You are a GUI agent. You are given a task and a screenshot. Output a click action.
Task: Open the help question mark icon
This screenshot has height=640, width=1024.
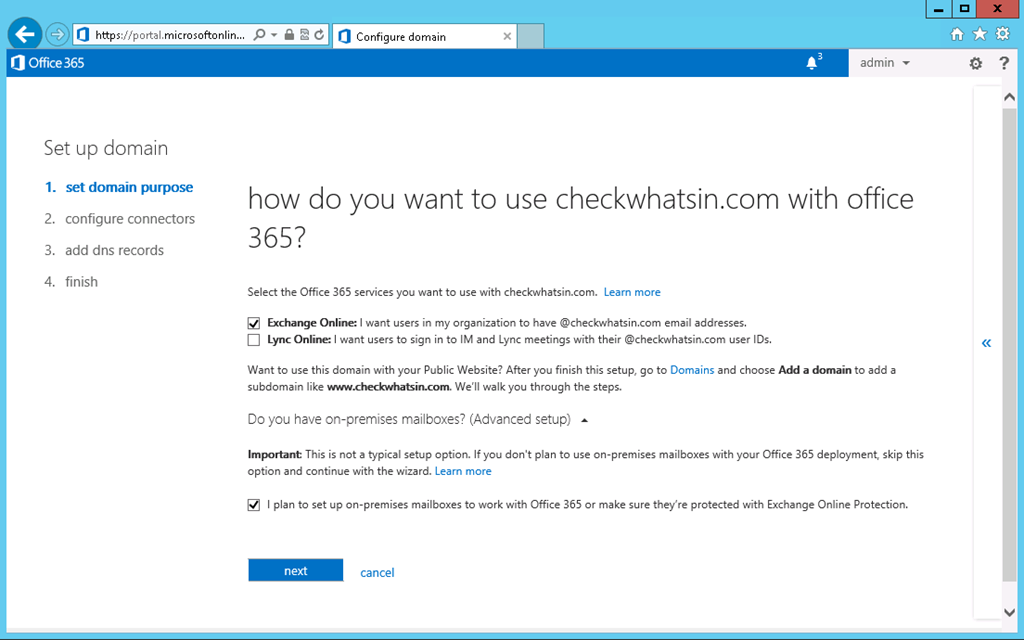point(1004,63)
